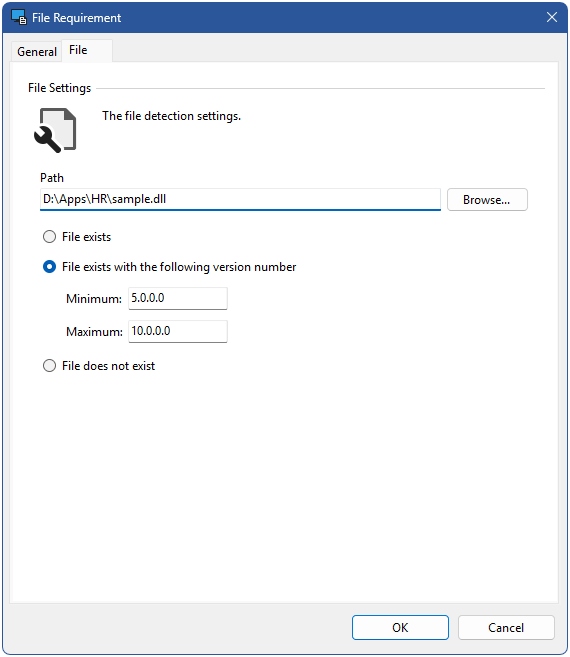
Task: Select the 'File exists' radio option
Action: click(77, 237)
